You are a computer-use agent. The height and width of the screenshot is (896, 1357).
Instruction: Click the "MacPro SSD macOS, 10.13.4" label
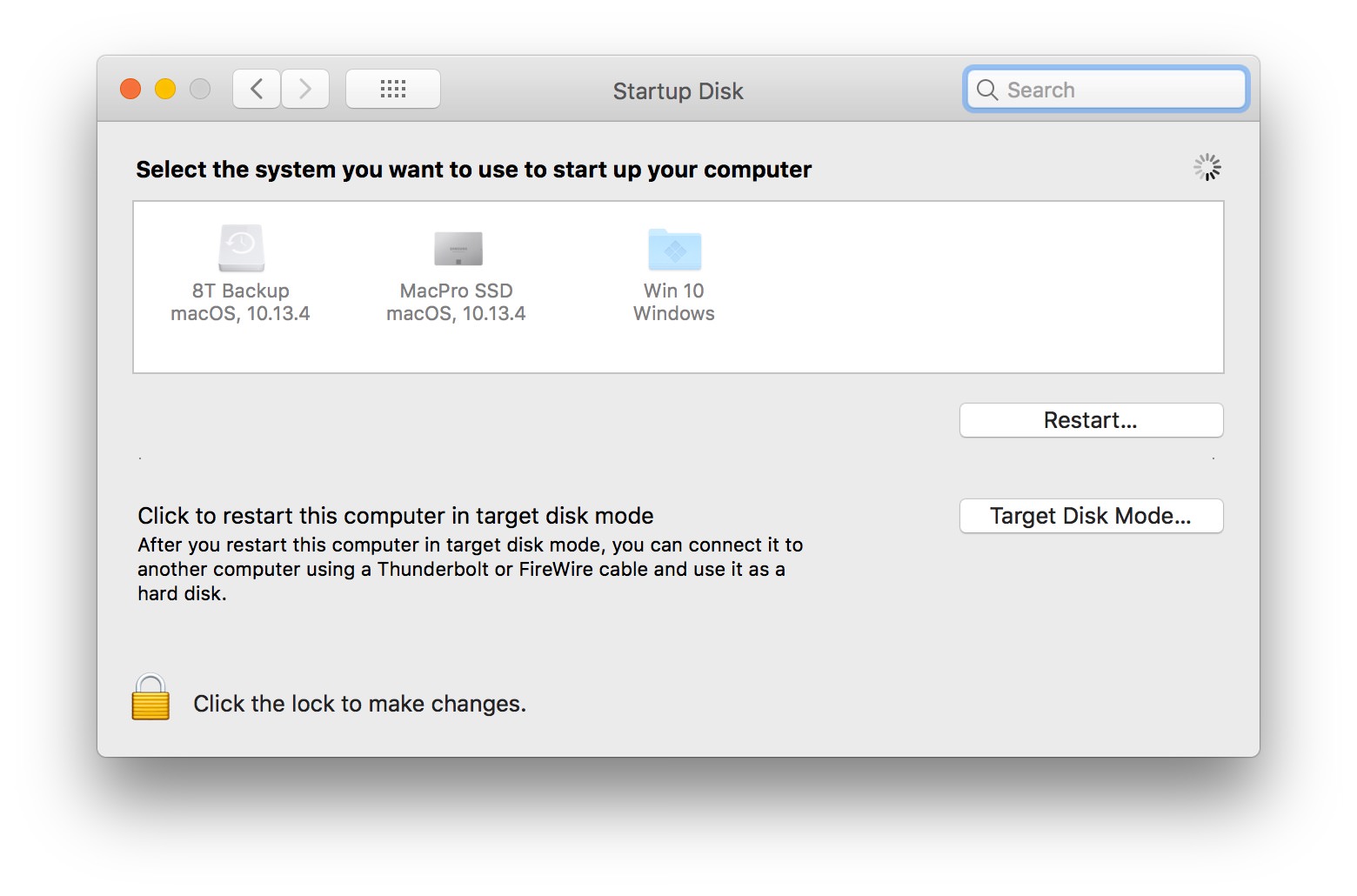[456, 302]
